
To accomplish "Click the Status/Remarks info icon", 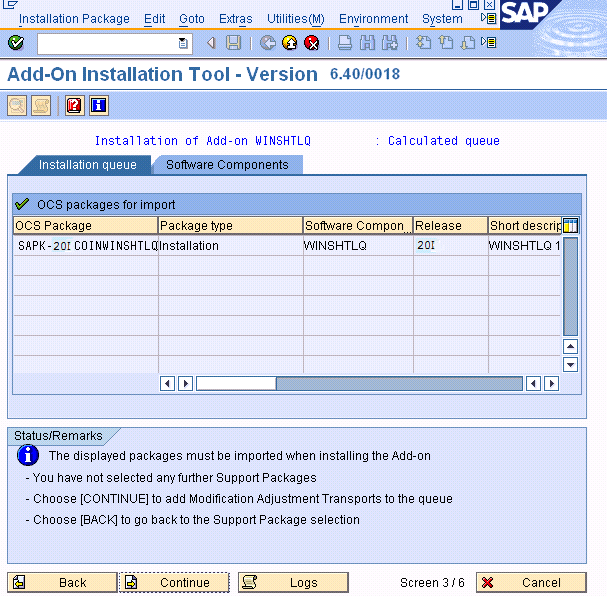I will coord(27,456).
